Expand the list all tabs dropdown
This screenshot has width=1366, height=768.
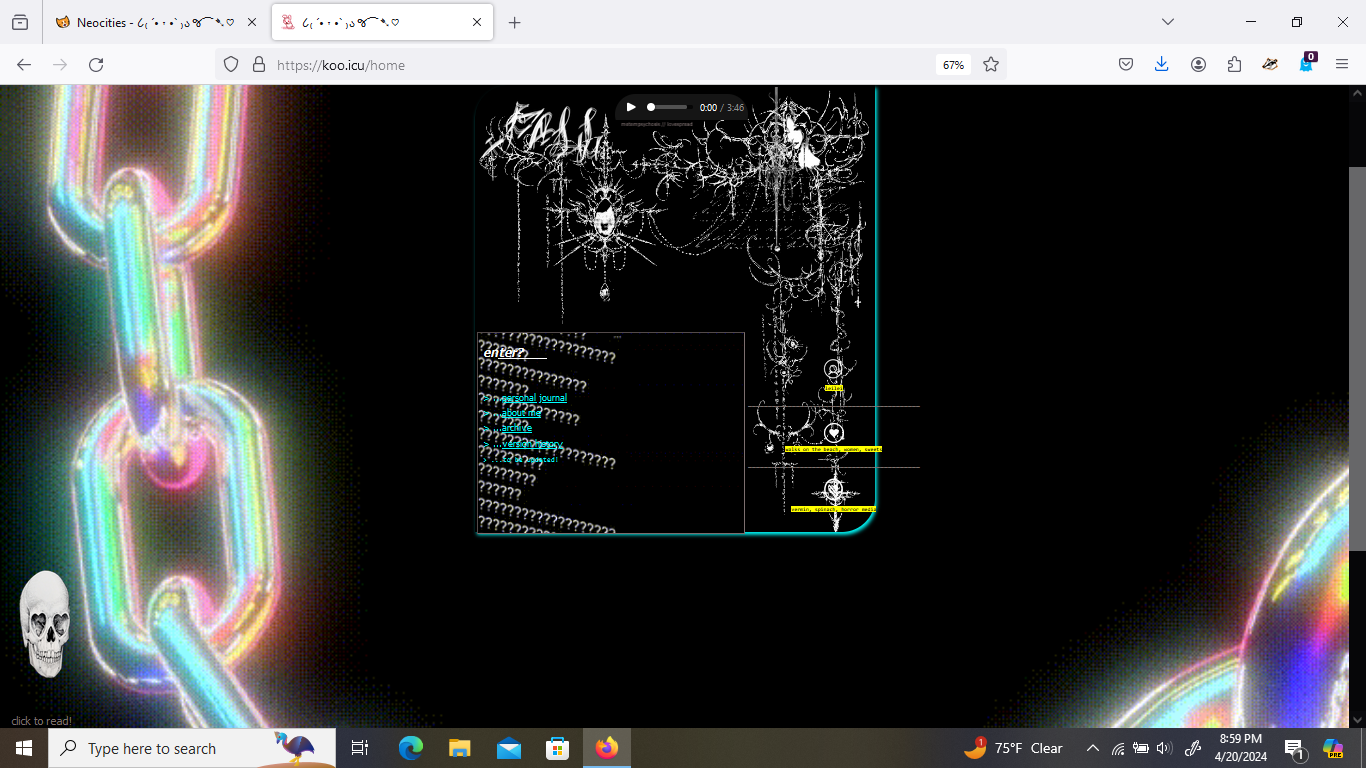coord(1167,22)
